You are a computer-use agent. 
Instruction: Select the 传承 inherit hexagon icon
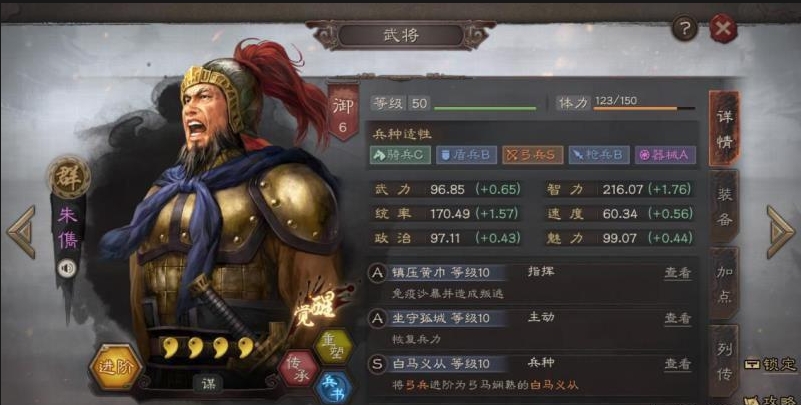[x=299, y=368]
